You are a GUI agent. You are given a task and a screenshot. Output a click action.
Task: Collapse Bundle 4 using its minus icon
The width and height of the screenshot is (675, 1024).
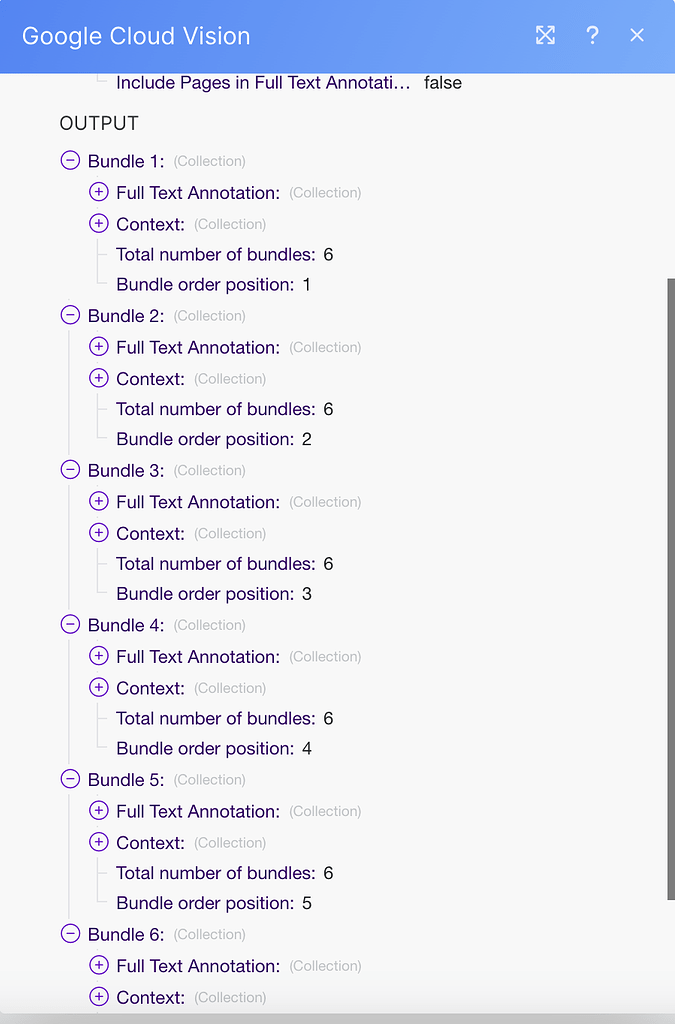click(69, 624)
